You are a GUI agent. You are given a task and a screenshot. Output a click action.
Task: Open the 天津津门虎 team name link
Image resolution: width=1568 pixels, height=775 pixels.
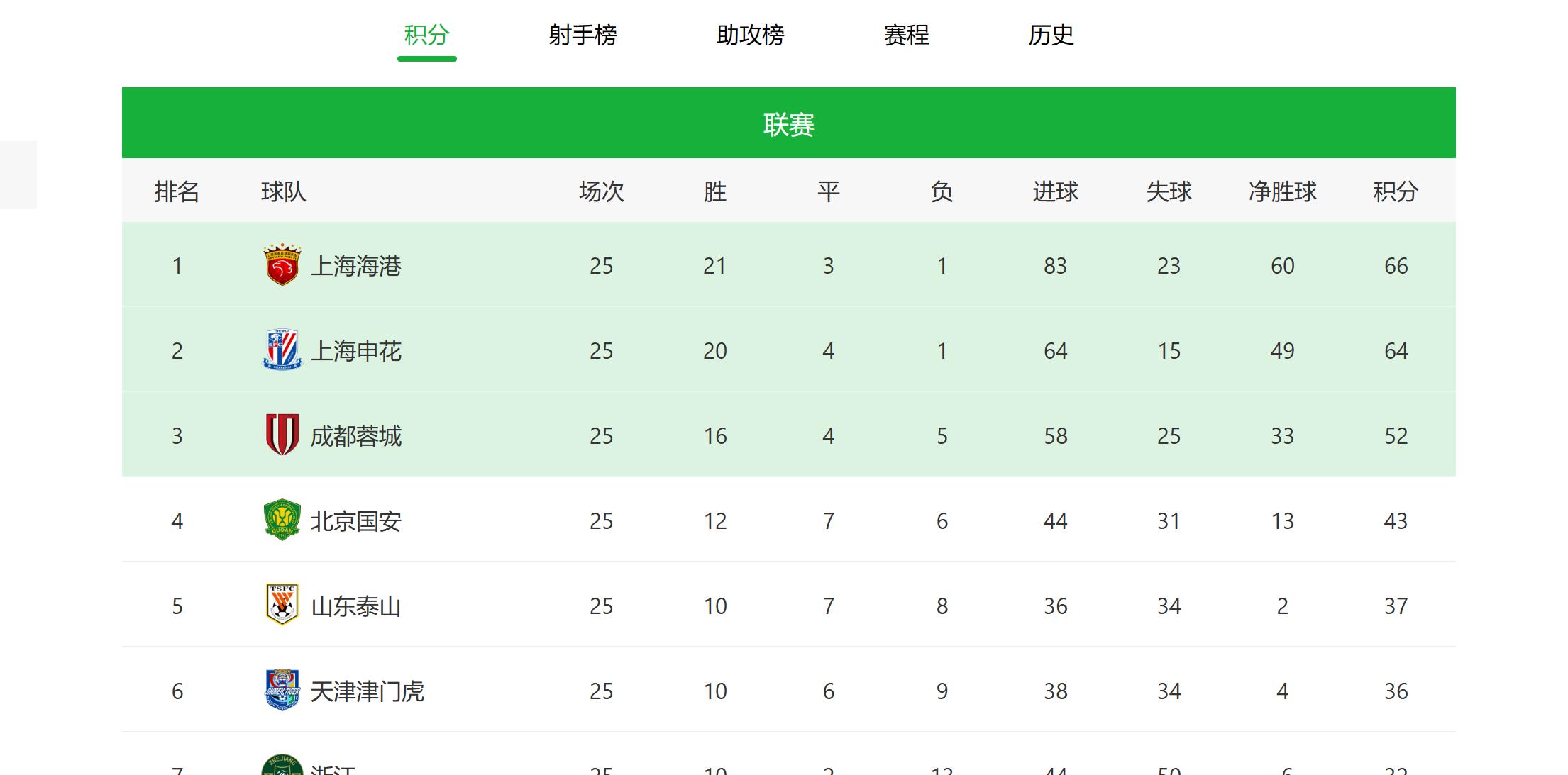(x=368, y=691)
